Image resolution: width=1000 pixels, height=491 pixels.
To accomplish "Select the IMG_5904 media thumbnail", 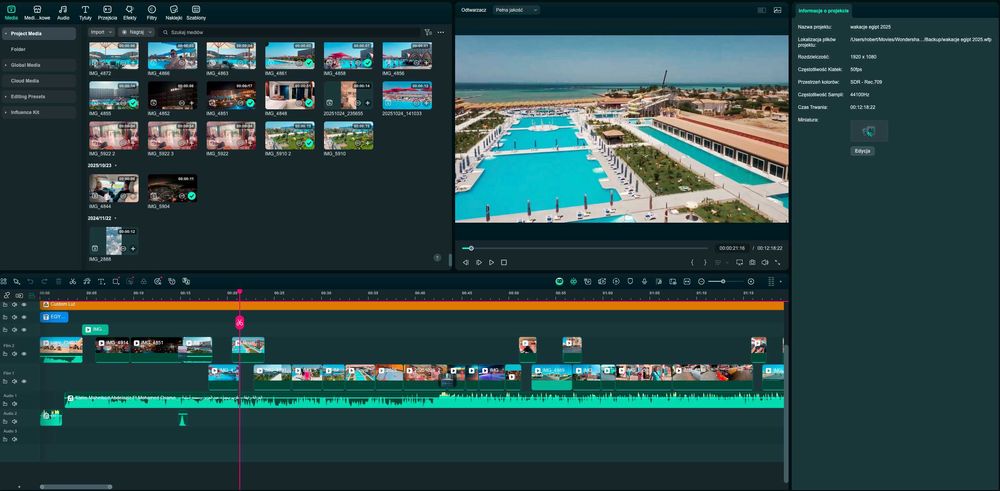I will [x=172, y=188].
